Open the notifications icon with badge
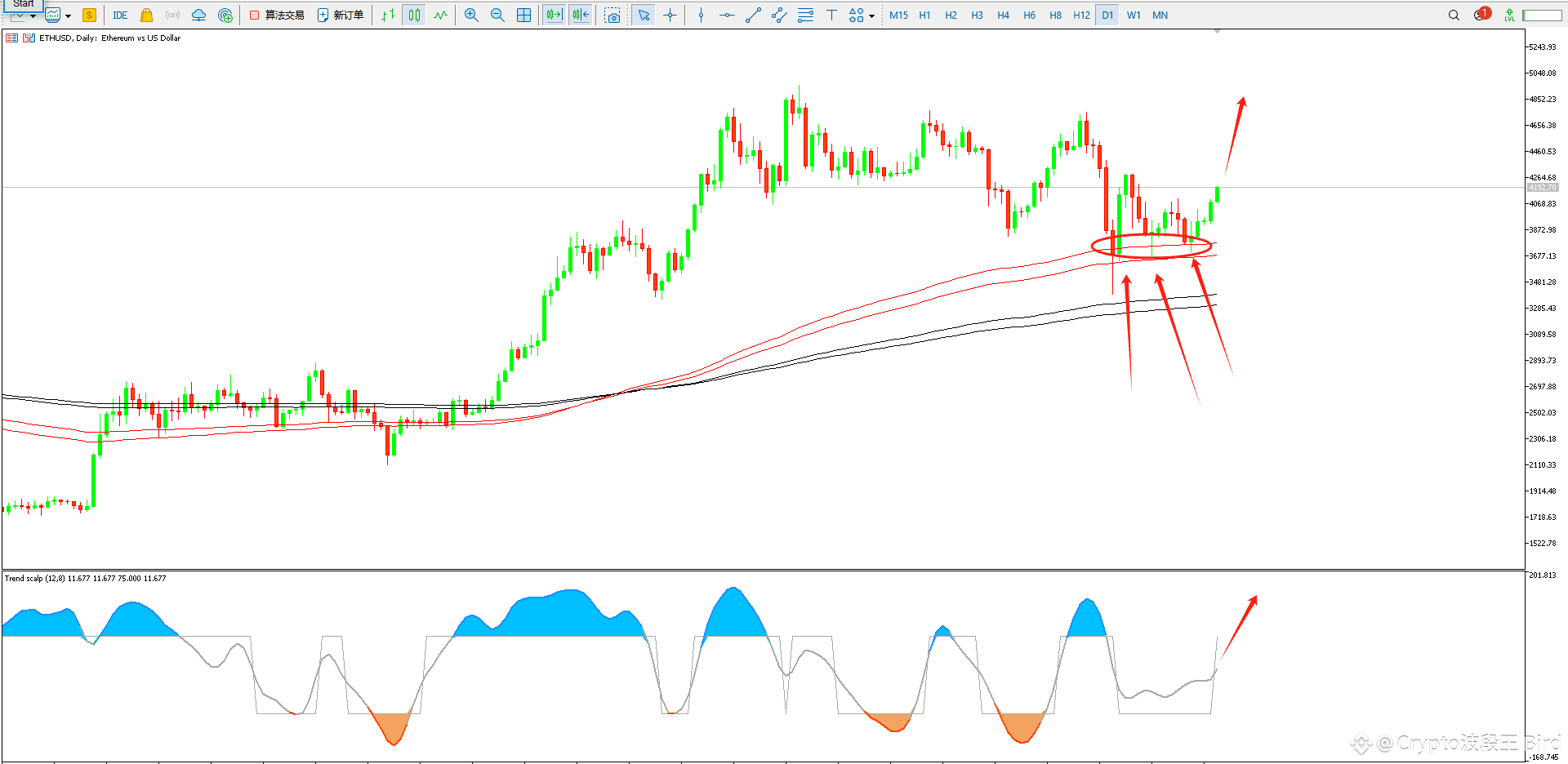The image size is (1568, 764). click(1482, 14)
